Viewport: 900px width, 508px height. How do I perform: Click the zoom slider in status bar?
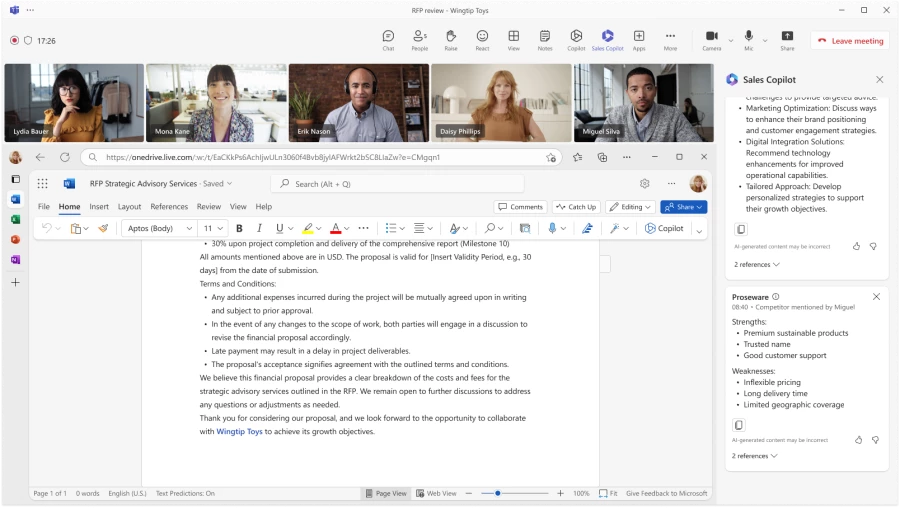pyautogui.click(x=498, y=493)
